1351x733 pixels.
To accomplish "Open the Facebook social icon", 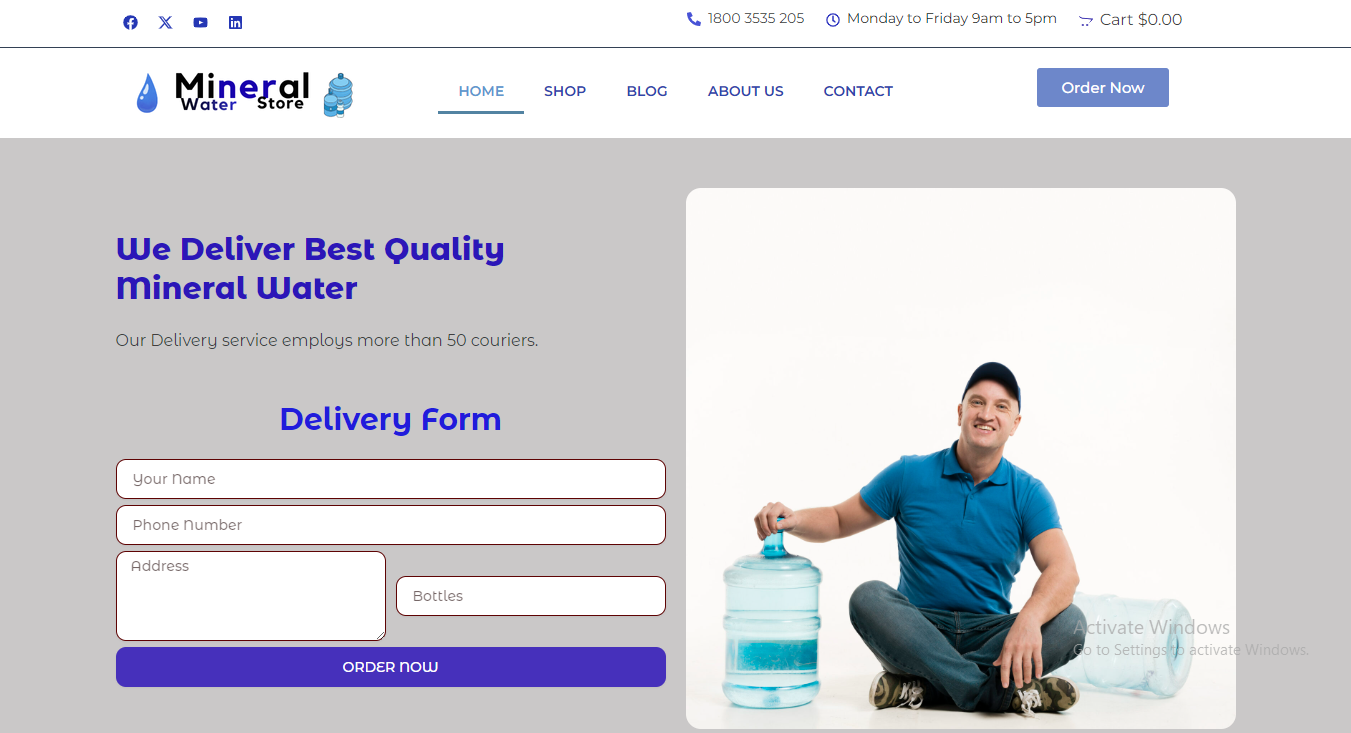I will tap(130, 22).
